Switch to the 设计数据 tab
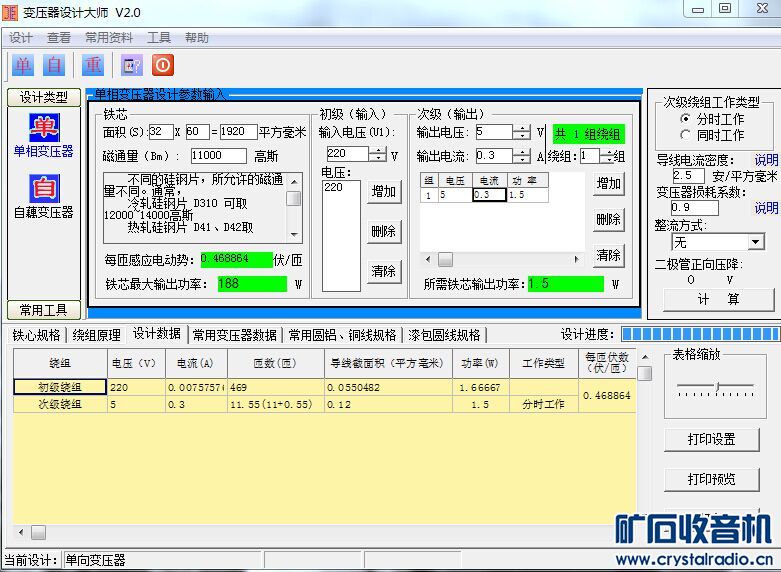 coord(156,334)
